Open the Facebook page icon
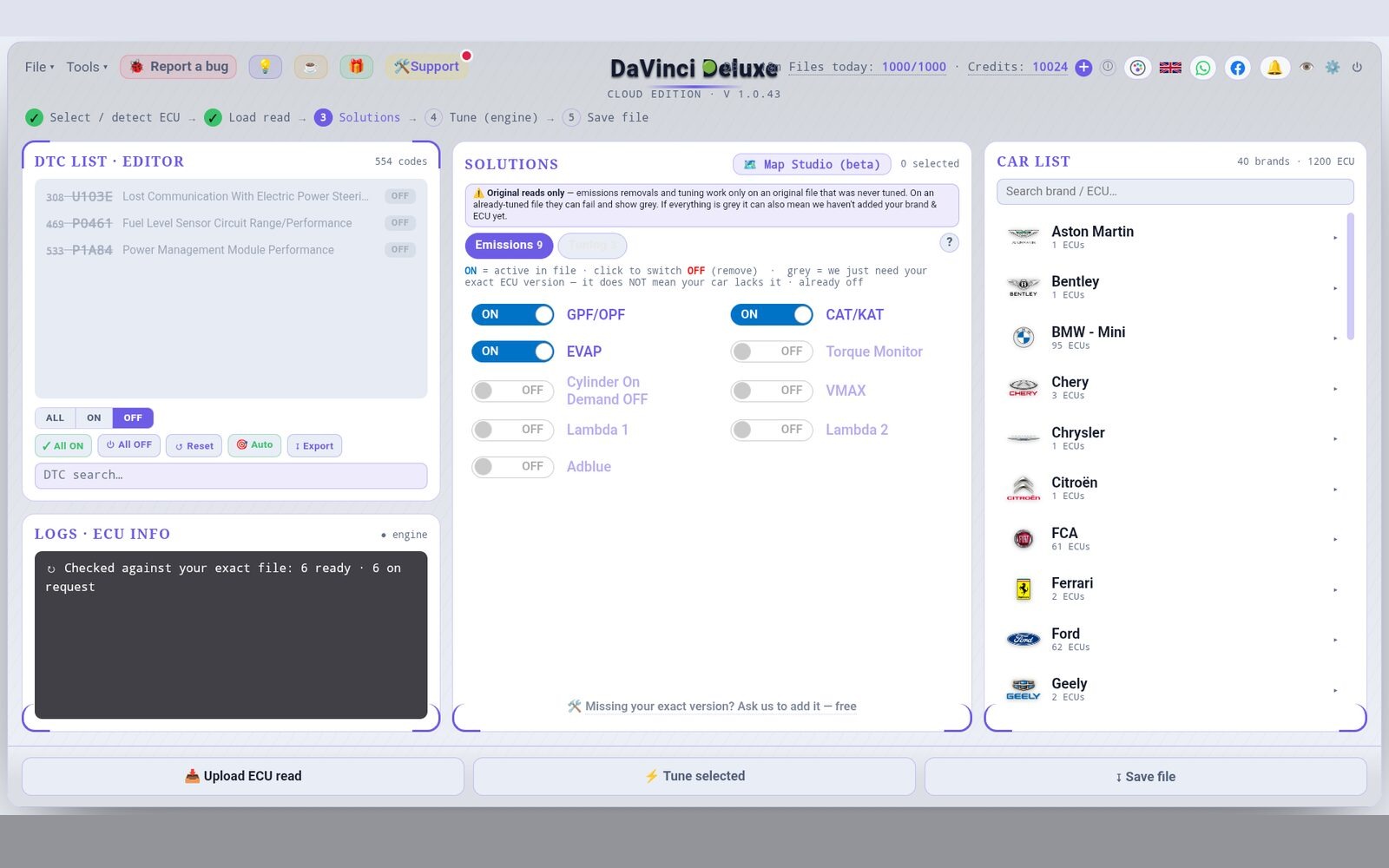 click(x=1238, y=67)
